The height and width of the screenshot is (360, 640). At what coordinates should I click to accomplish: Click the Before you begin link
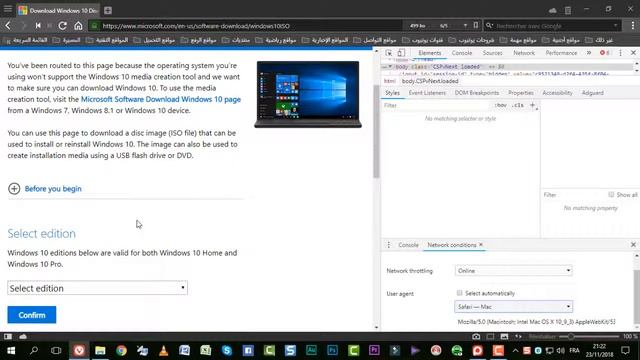[53, 189]
